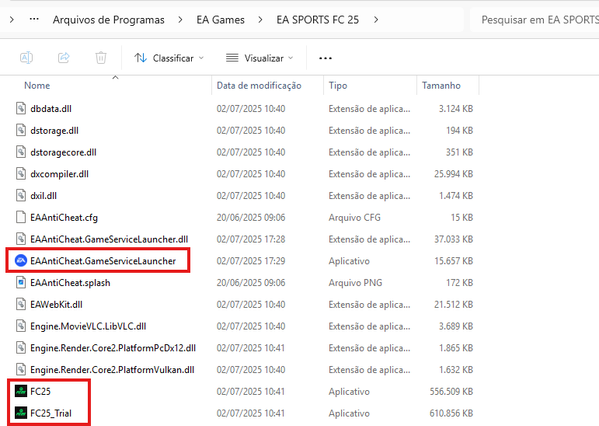Click the EAAntiCheat.GameServiceLauncher.dll file name

click(109, 240)
